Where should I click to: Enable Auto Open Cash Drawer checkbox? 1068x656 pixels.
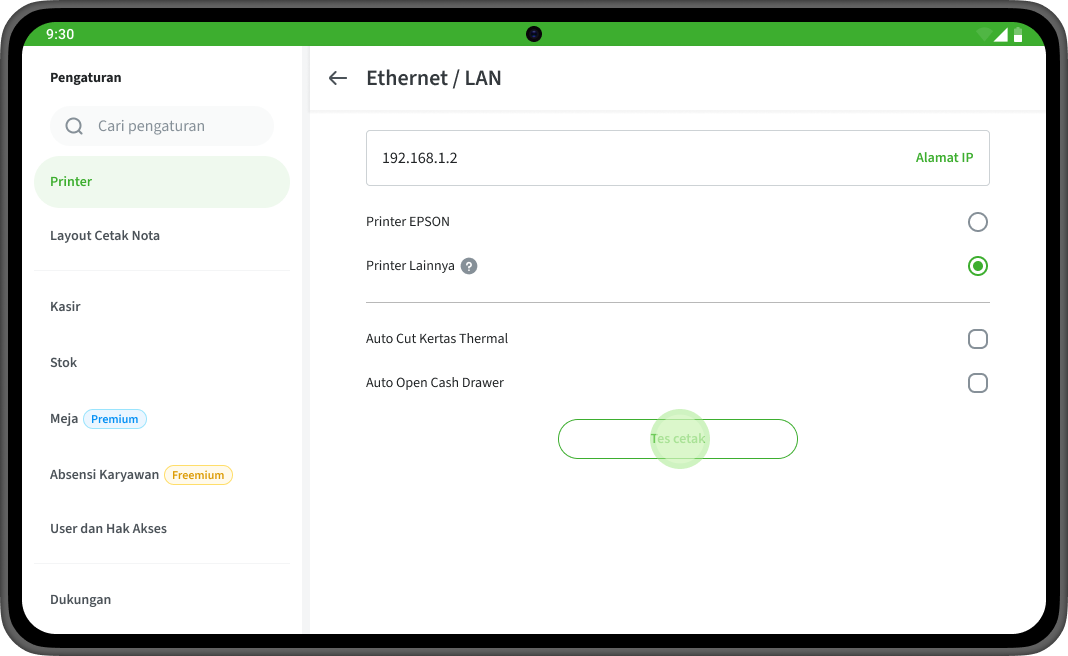pyautogui.click(x=977, y=383)
